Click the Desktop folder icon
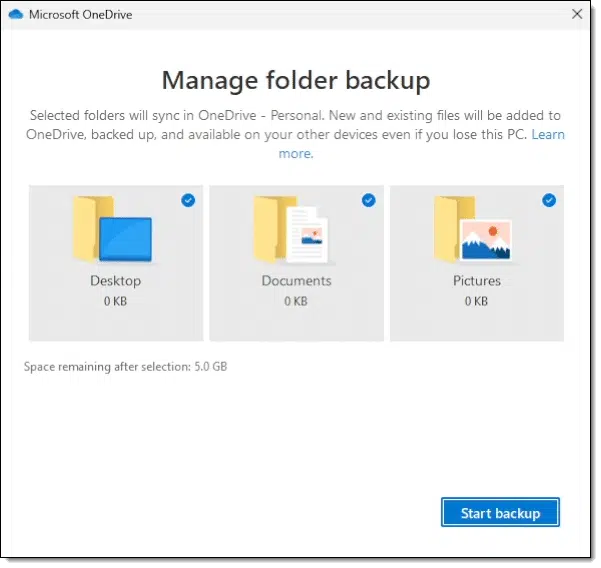The width and height of the screenshot is (601, 568). pos(112,229)
